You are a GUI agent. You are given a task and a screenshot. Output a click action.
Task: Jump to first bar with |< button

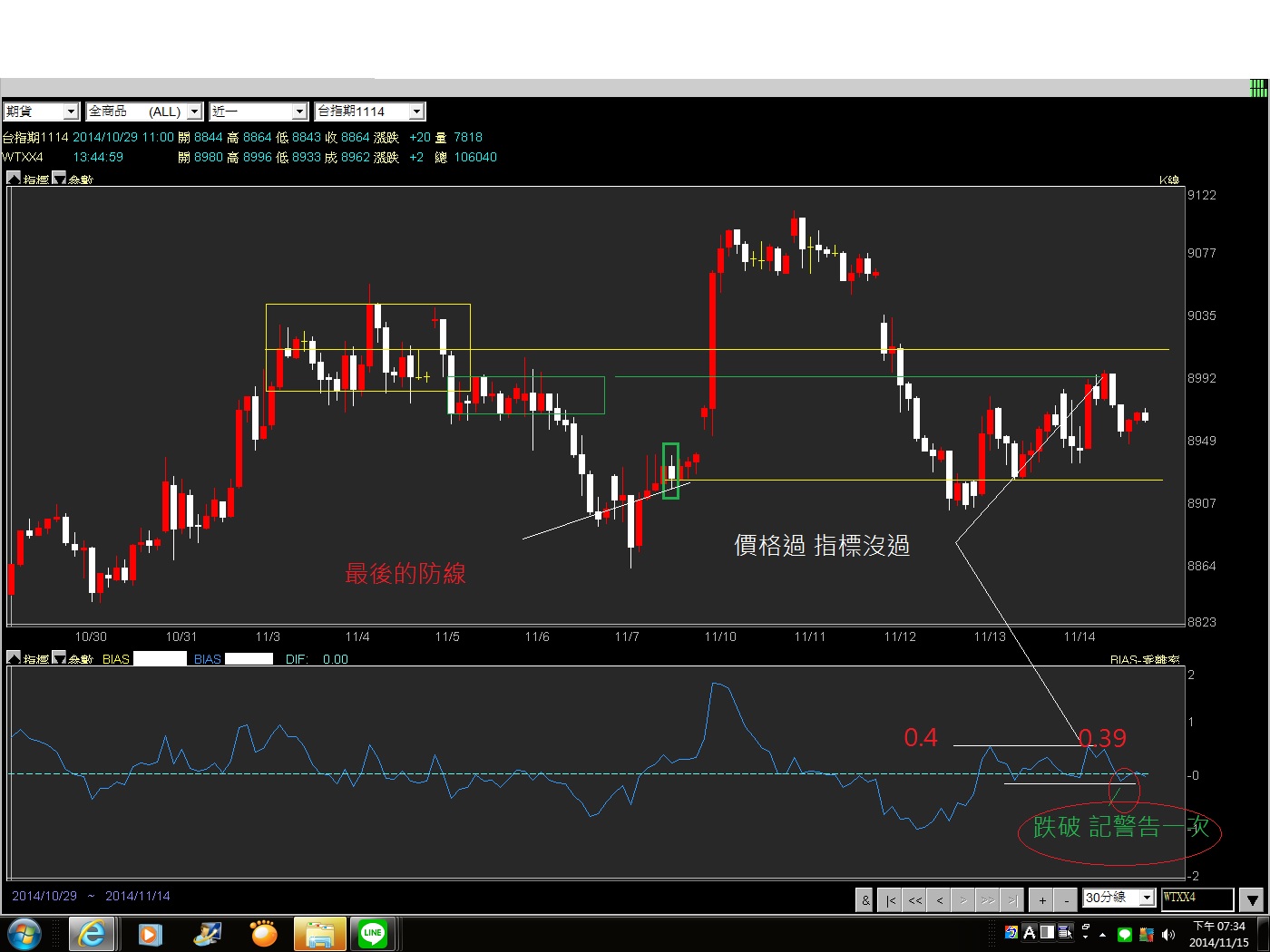[891, 899]
